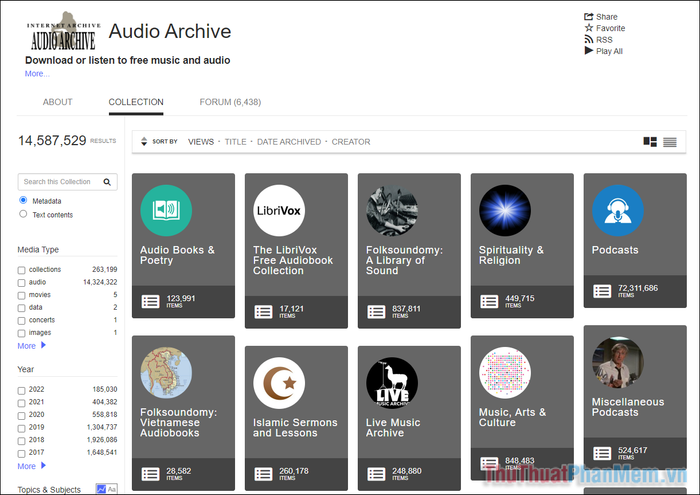Screen dimensions: 700x495
Task: Expand More under Media Type
Action: (x=31, y=345)
